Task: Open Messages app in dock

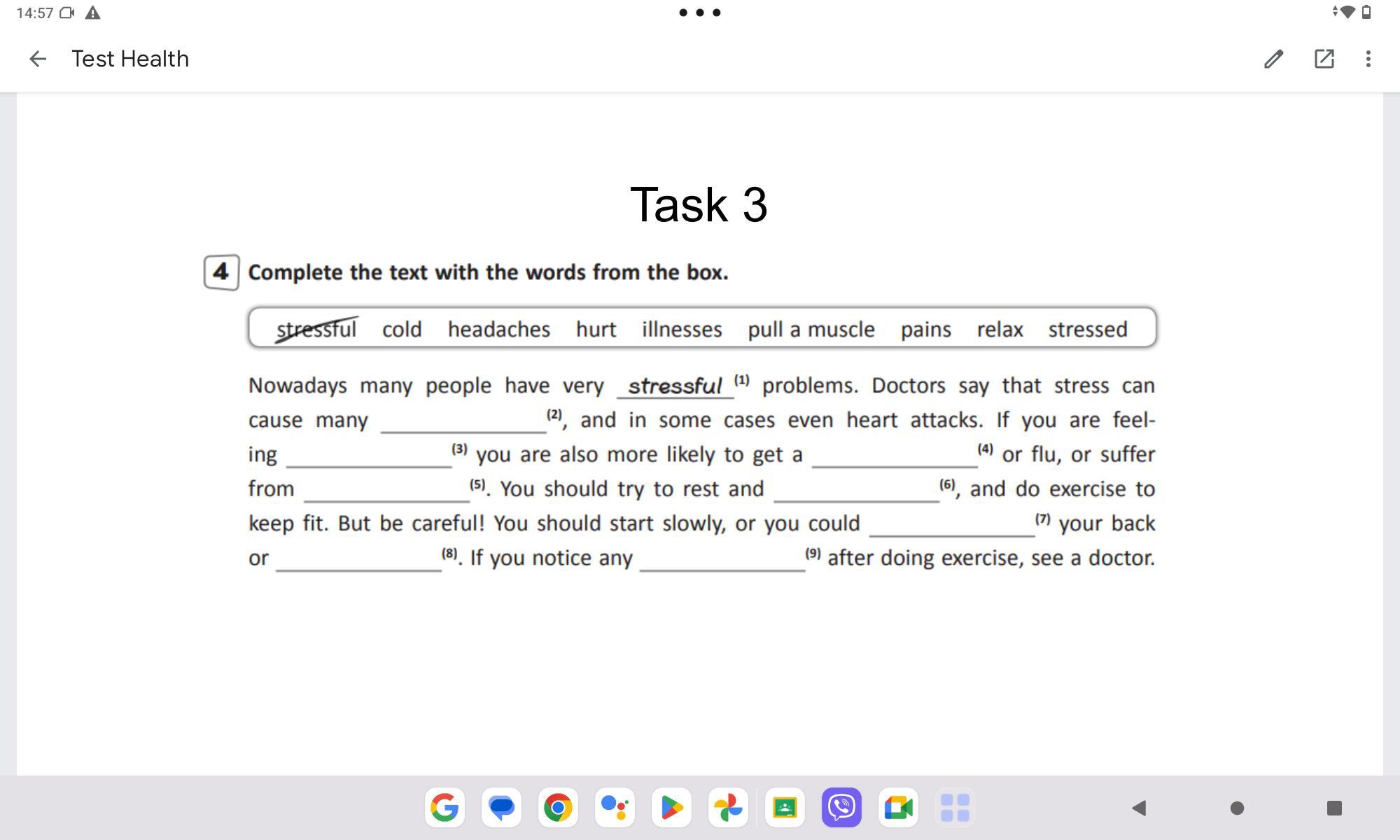Action: (x=501, y=808)
